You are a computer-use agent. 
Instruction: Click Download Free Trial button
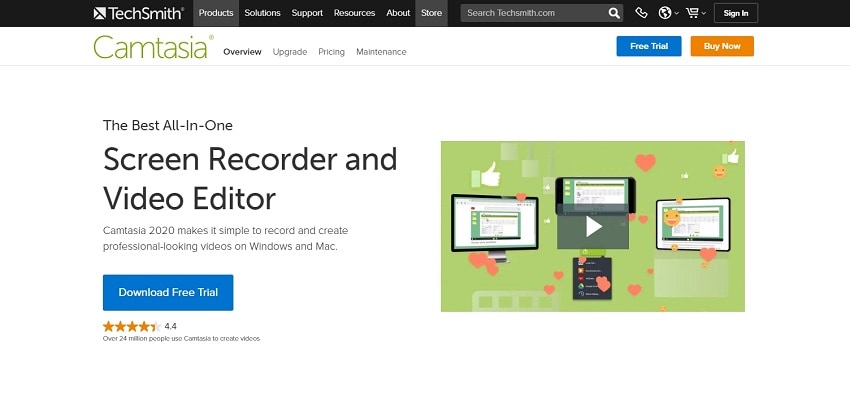[168, 292]
